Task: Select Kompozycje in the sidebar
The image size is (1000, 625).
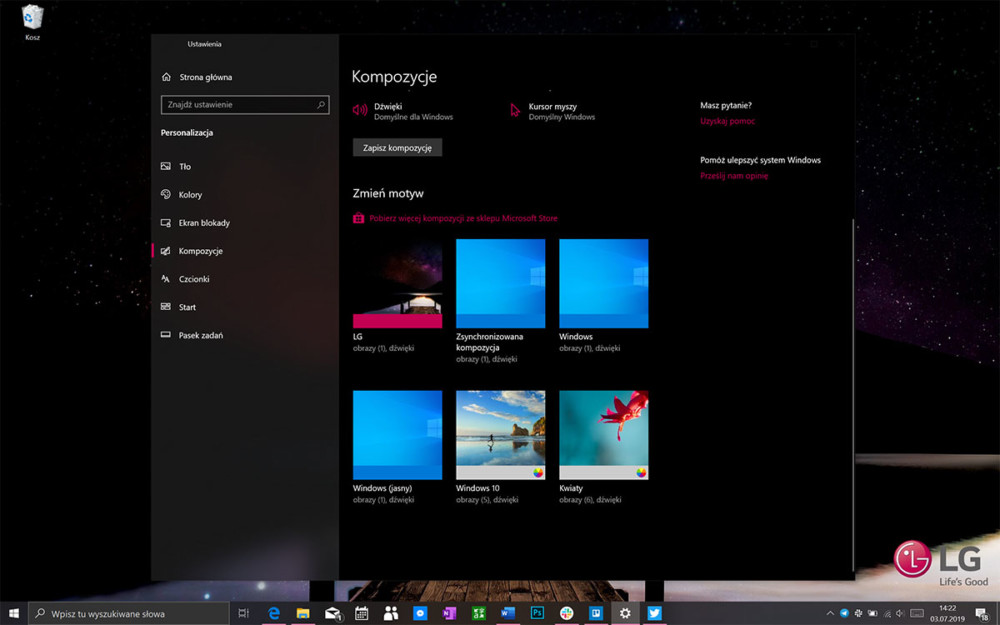Action: pyautogui.click(x=191, y=251)
